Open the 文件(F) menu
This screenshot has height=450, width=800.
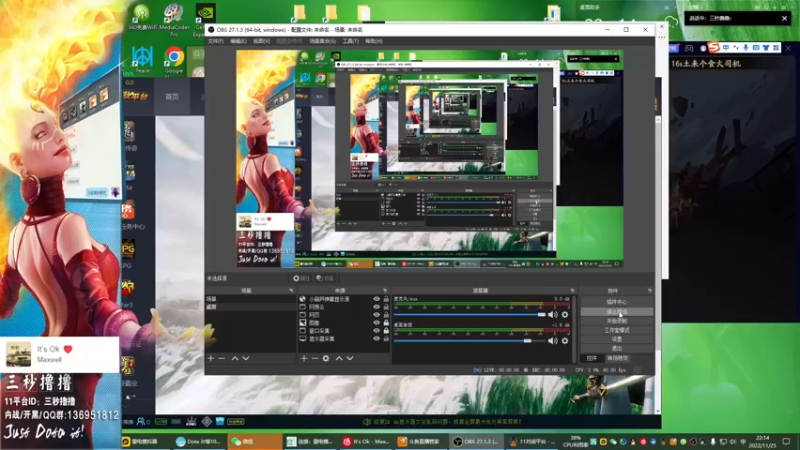coord(215,41)
